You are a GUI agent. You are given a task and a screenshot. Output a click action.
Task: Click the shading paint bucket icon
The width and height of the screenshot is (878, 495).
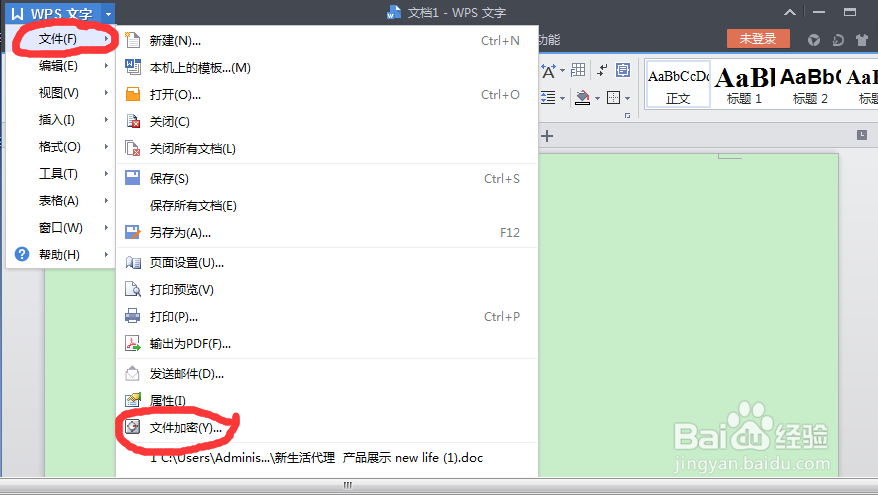583,98
